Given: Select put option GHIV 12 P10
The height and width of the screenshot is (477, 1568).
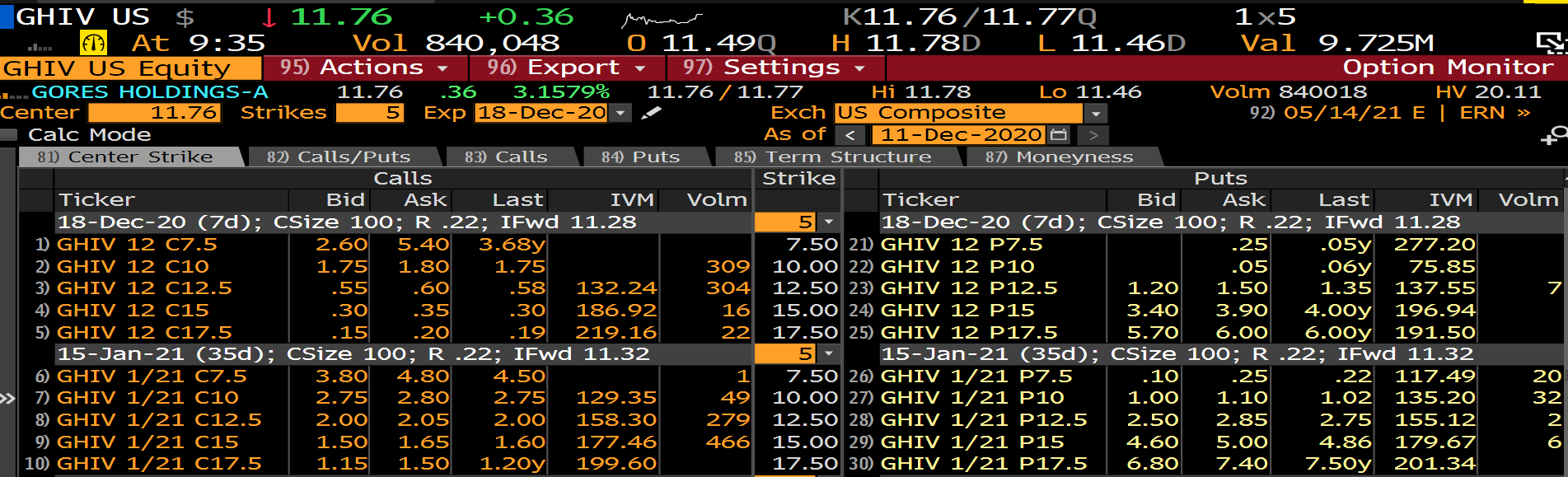Looking at the screenshot, I should click(x=957, y=267).
